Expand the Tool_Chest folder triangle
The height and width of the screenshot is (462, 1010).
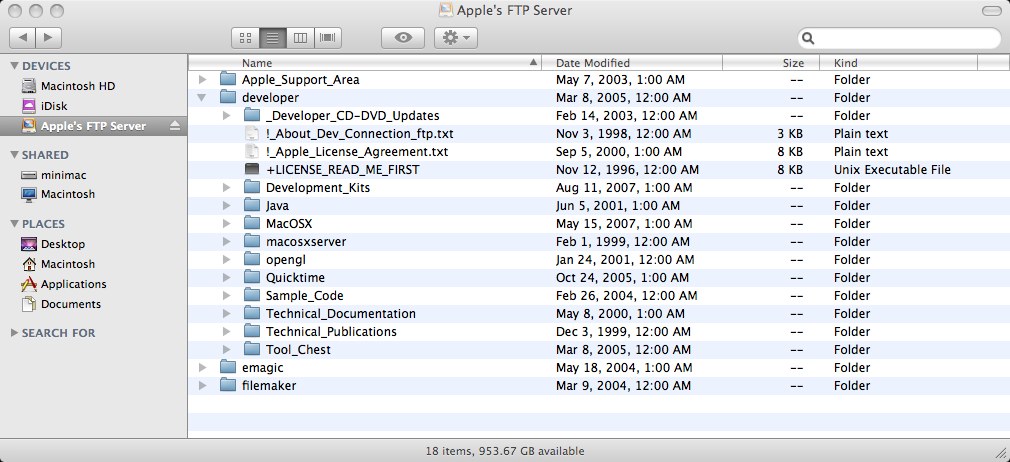click(227, 350)
